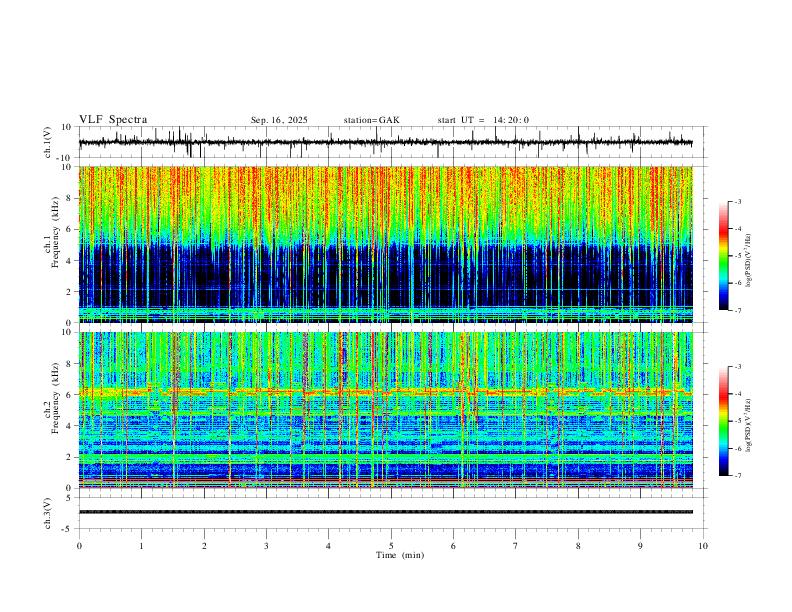792x612 pixels.
Task: Click the time axis end label "10"
Action: tap(703, 546)
